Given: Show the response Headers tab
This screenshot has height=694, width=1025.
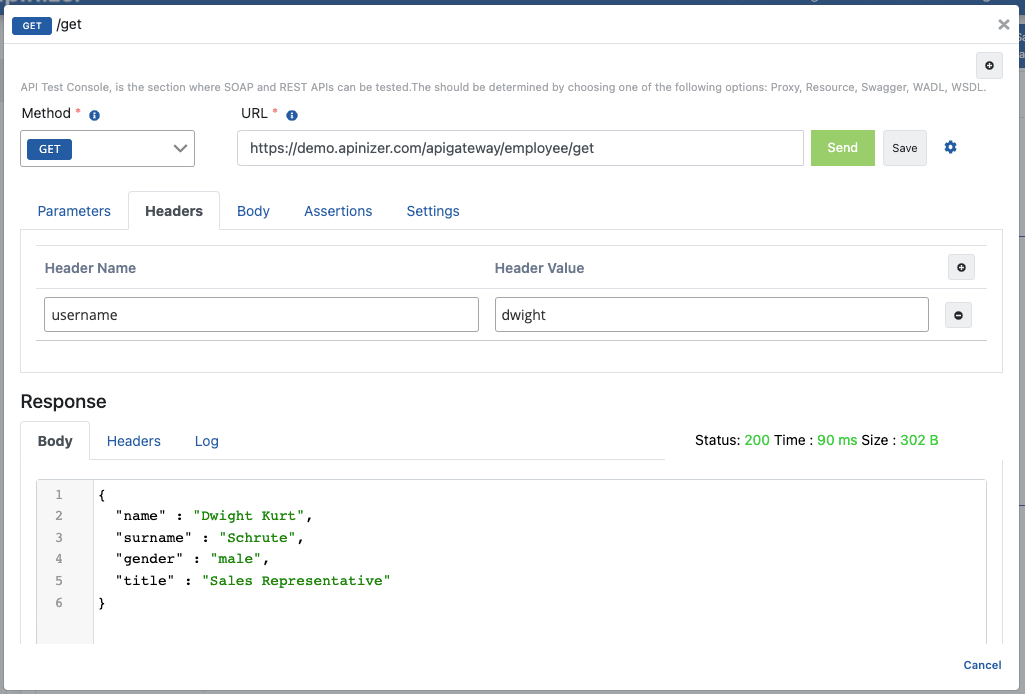Looking at the screenshot, I should [134, 441].
